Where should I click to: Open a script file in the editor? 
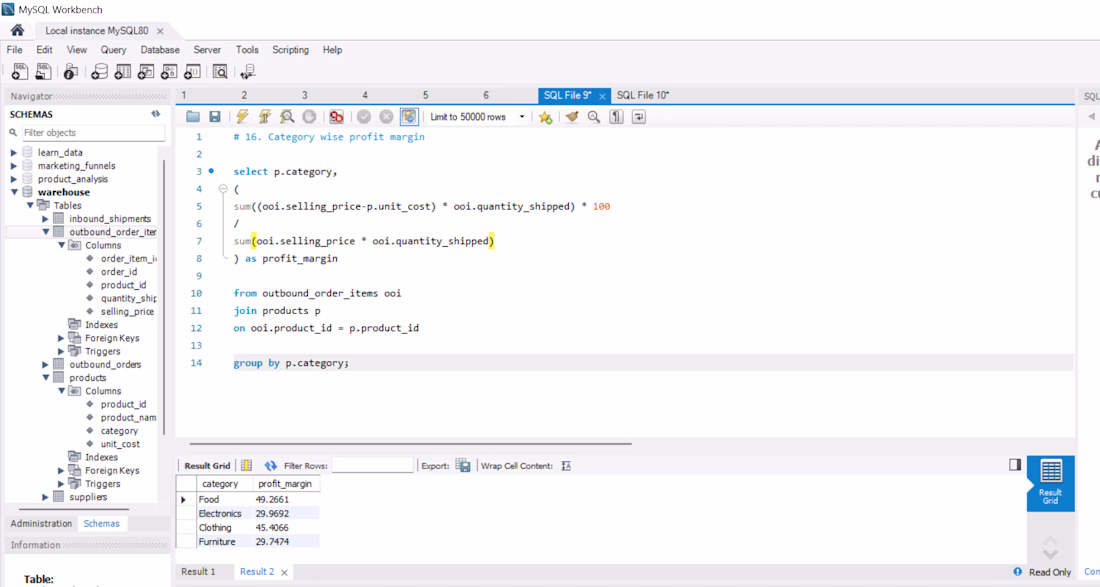(193, 117)
